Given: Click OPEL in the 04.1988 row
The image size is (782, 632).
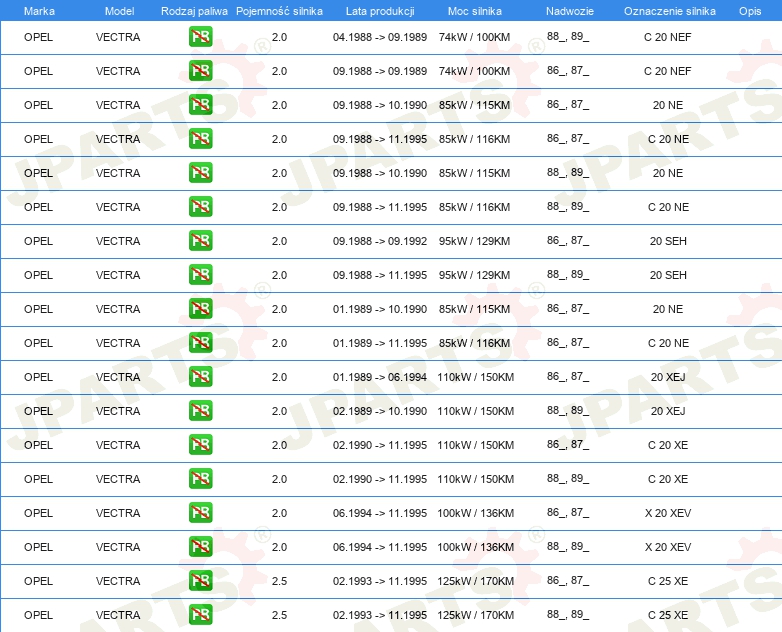Looking at the screenshot, I should [x=38, y=37].
